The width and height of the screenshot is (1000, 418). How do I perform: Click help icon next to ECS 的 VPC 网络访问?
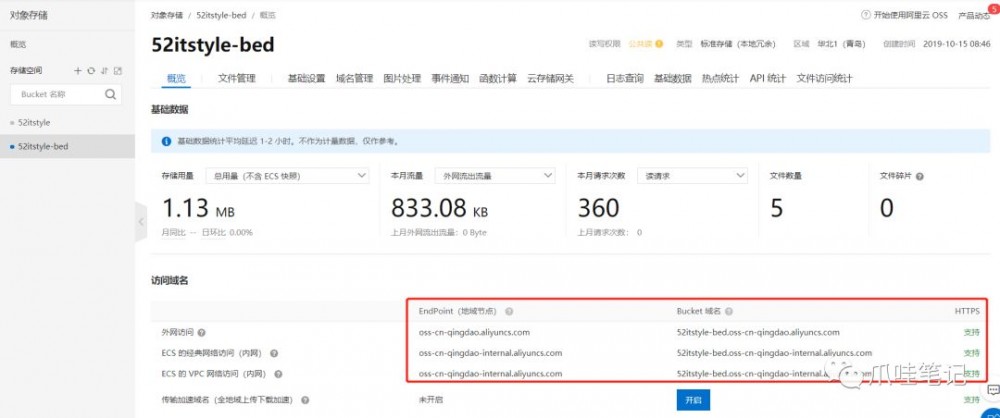278,374
